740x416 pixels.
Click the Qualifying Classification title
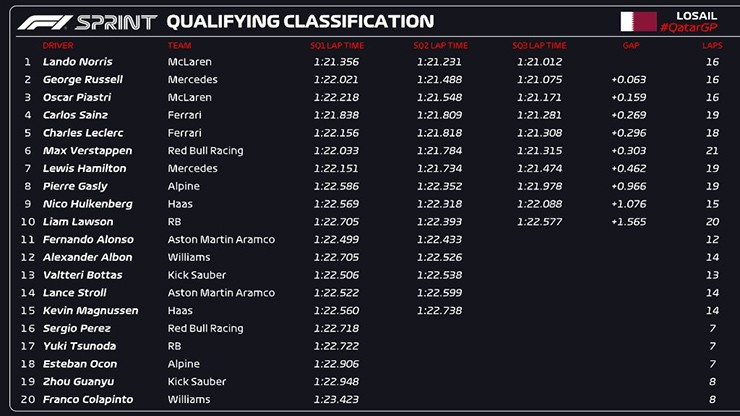pyautogui.click(x=300, y=21)
